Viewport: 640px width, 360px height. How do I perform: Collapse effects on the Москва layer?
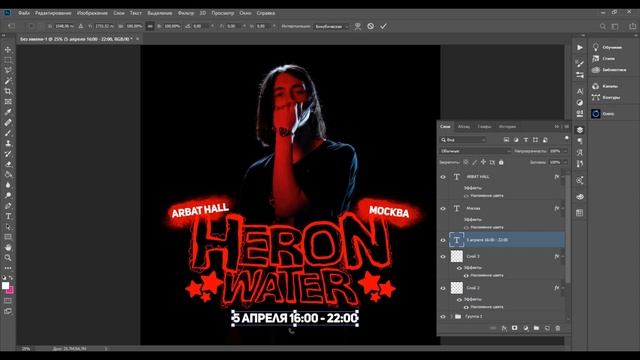[563, 209]
